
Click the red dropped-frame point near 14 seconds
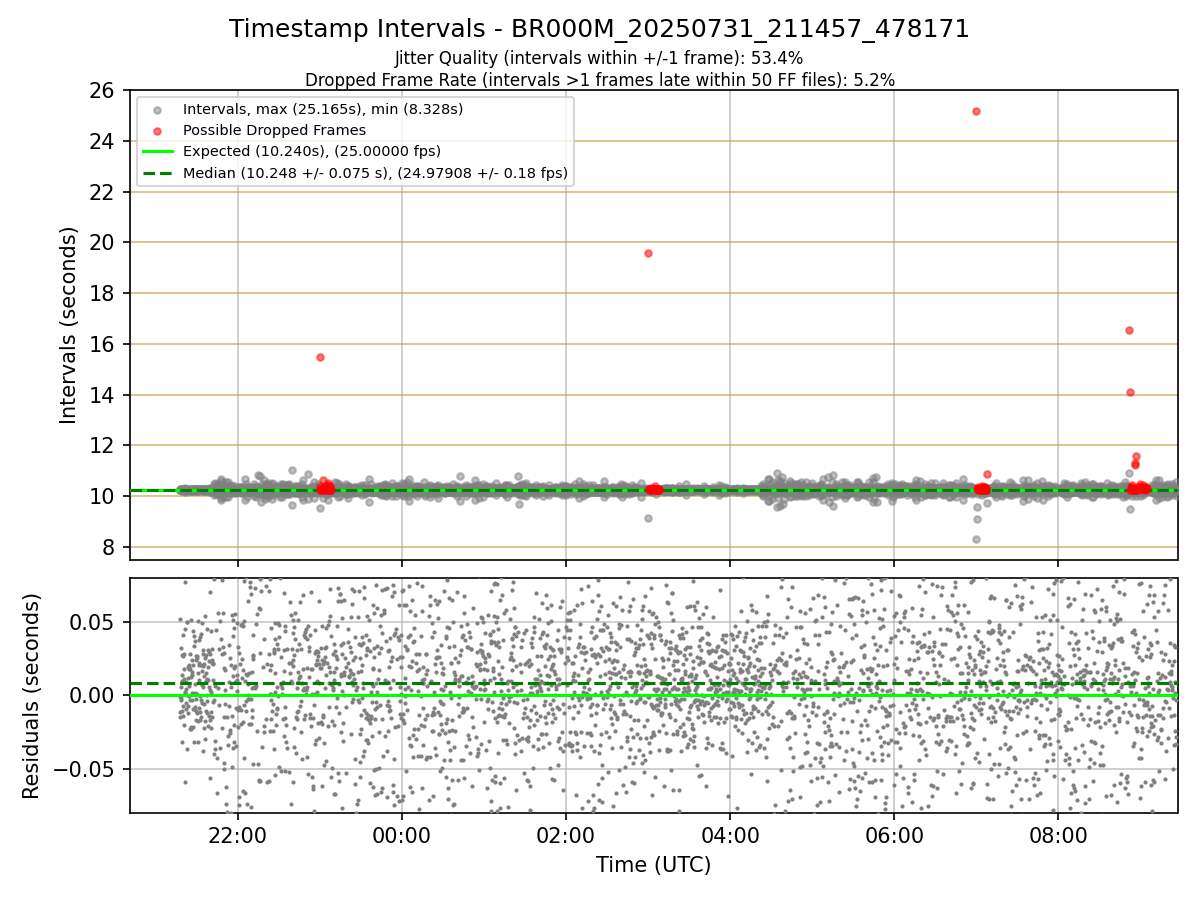(x=1130, y=392)
